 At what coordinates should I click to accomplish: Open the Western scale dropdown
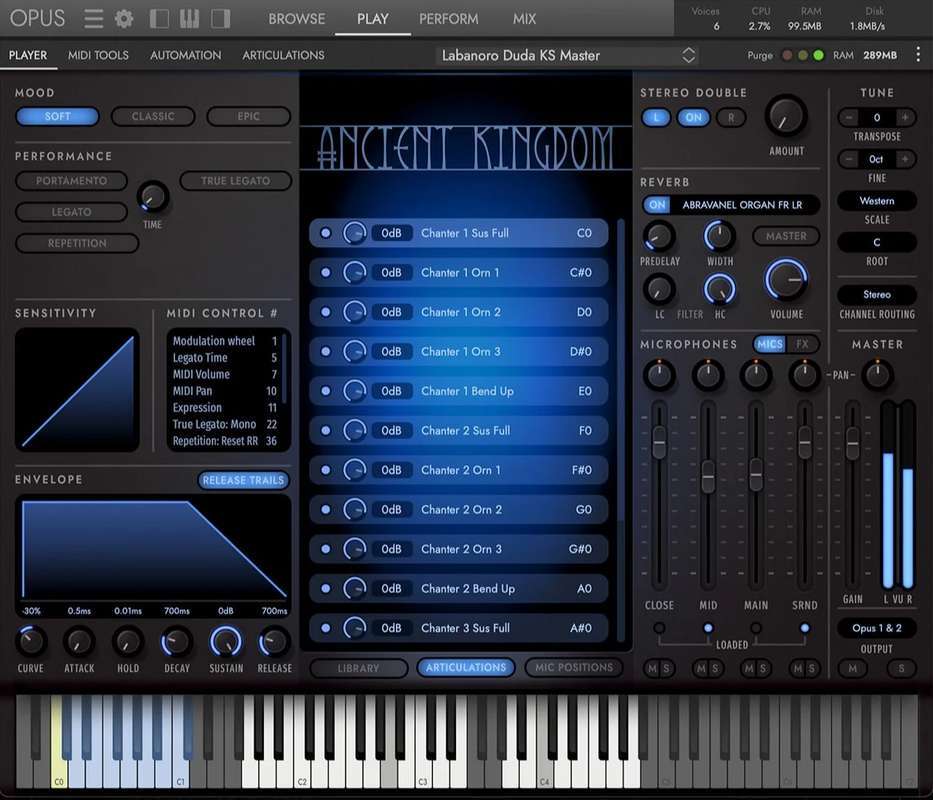pyautogui.click(x=876, y=201)
